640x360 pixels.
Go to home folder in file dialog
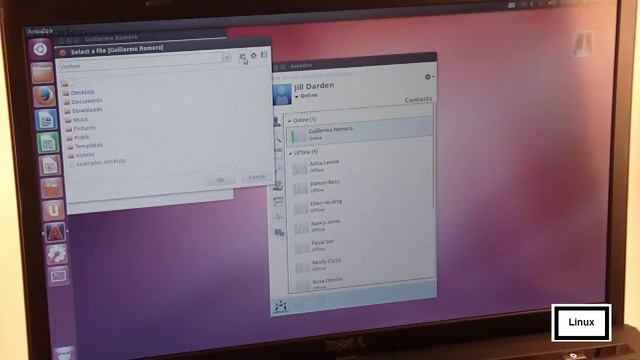pos(254,56)
